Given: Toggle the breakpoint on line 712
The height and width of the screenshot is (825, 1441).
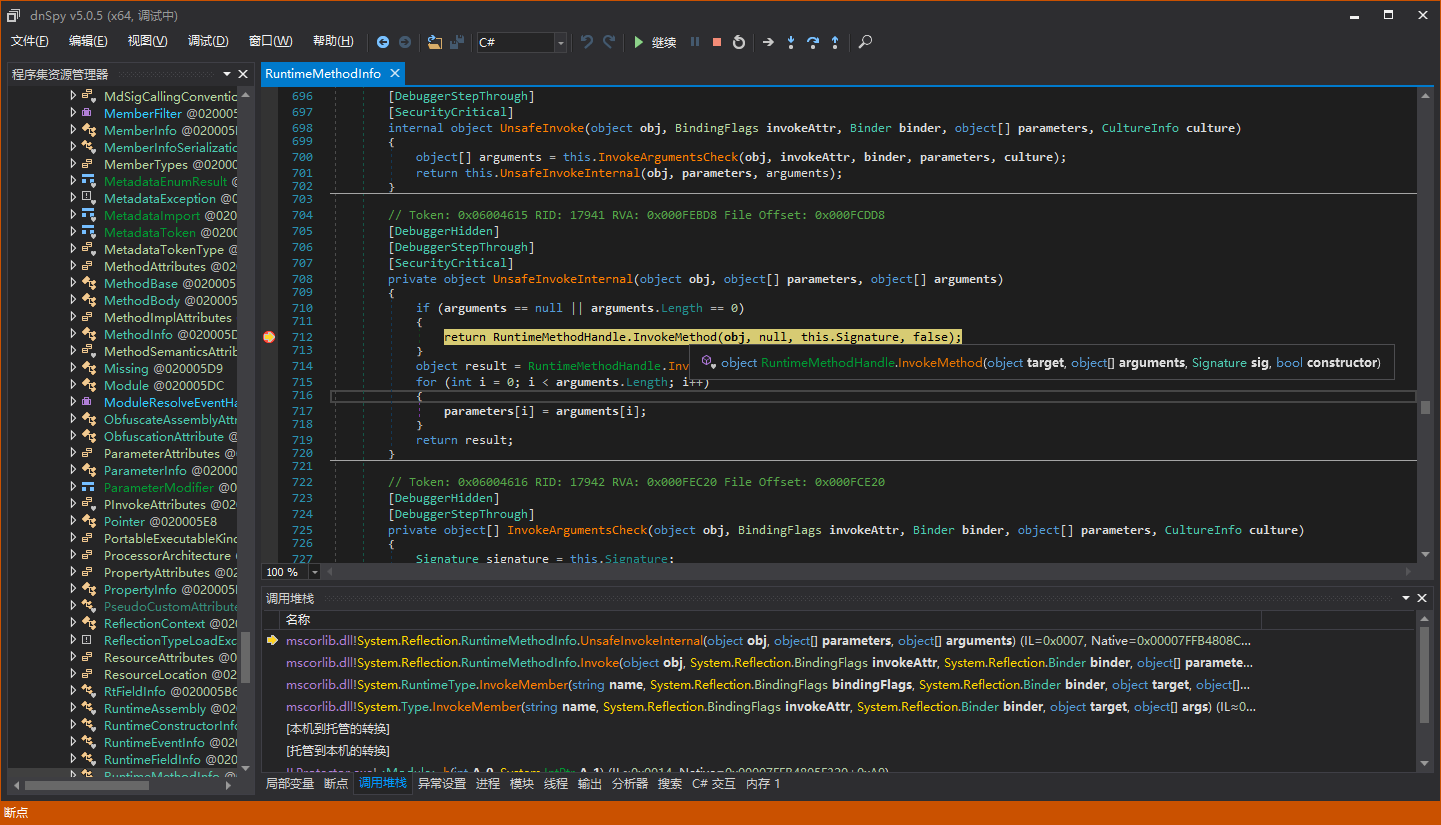Looking at the screenshot, I should 269,338.
